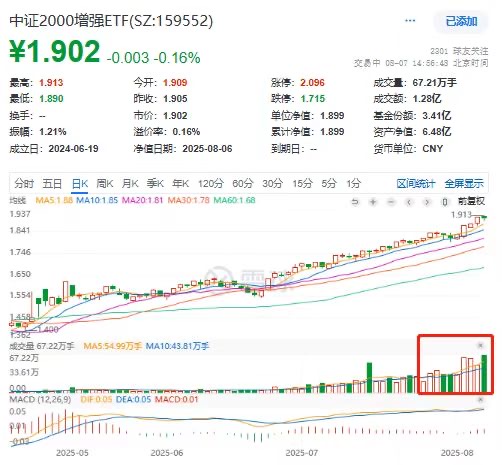This screenshot has width=502, height=465.
Task: Click the 货币单位 value CNY
Action: pyautogui.click(x=433, y=149)
